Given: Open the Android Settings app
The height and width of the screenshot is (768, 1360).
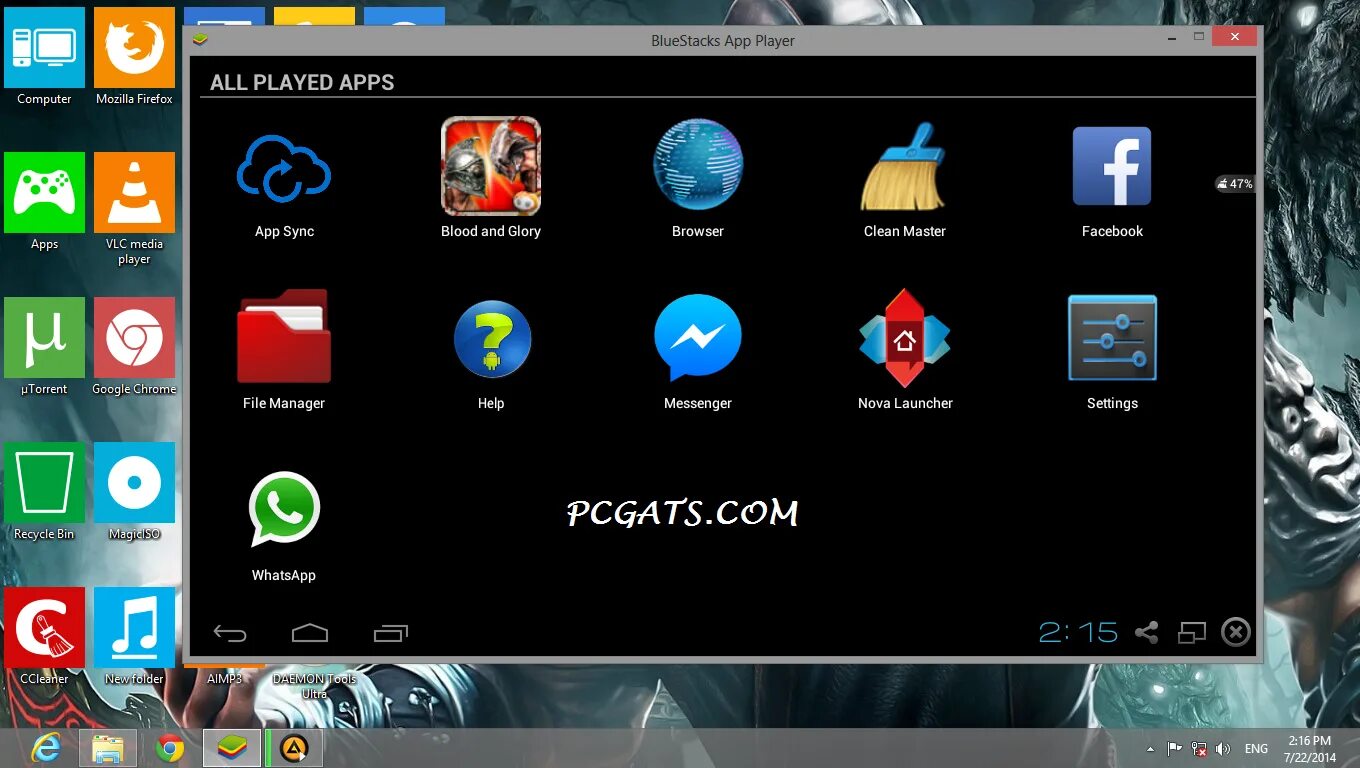Looking at the screenshot, I should 1112,338.
